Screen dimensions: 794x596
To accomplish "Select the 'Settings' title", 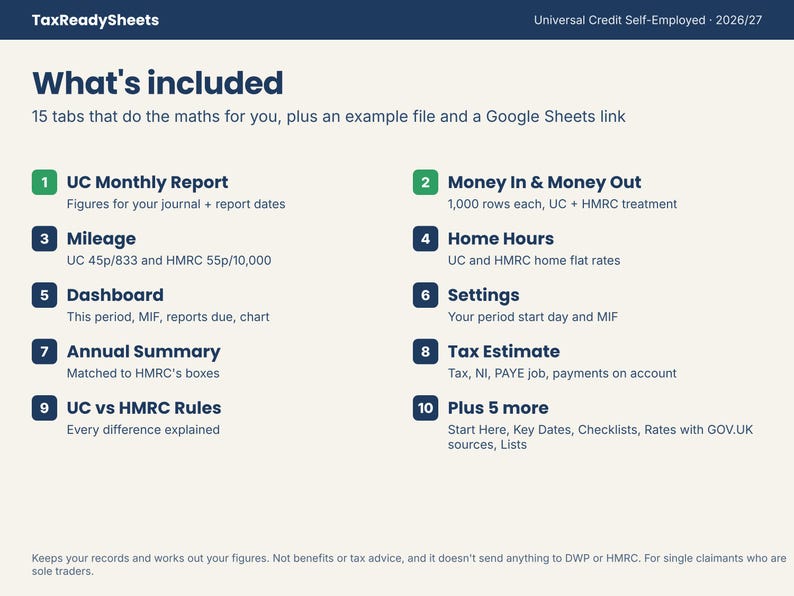I will [x=484, y=295].
